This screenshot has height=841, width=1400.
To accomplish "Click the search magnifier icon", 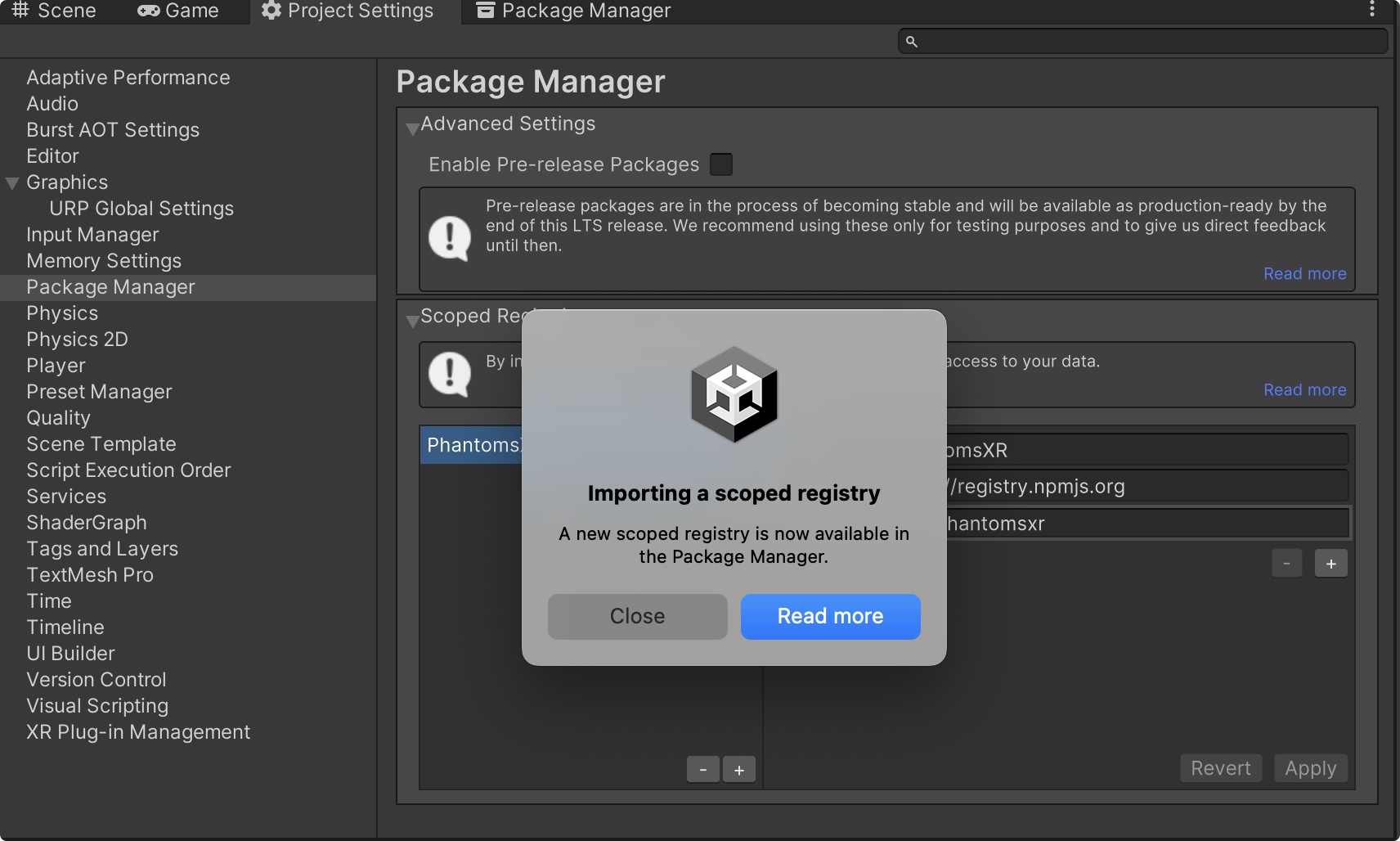I will (912, 41).
